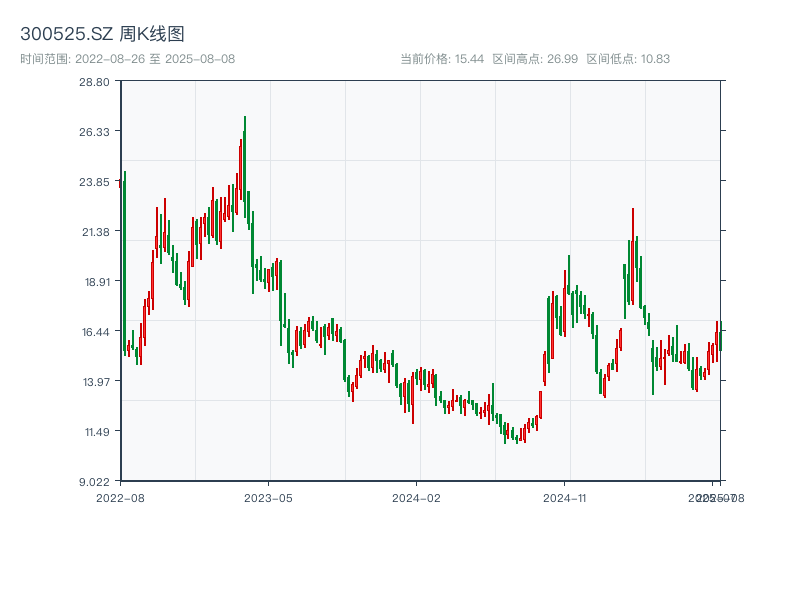Select the 2023-05 x-axis date label

click(268, 497)
